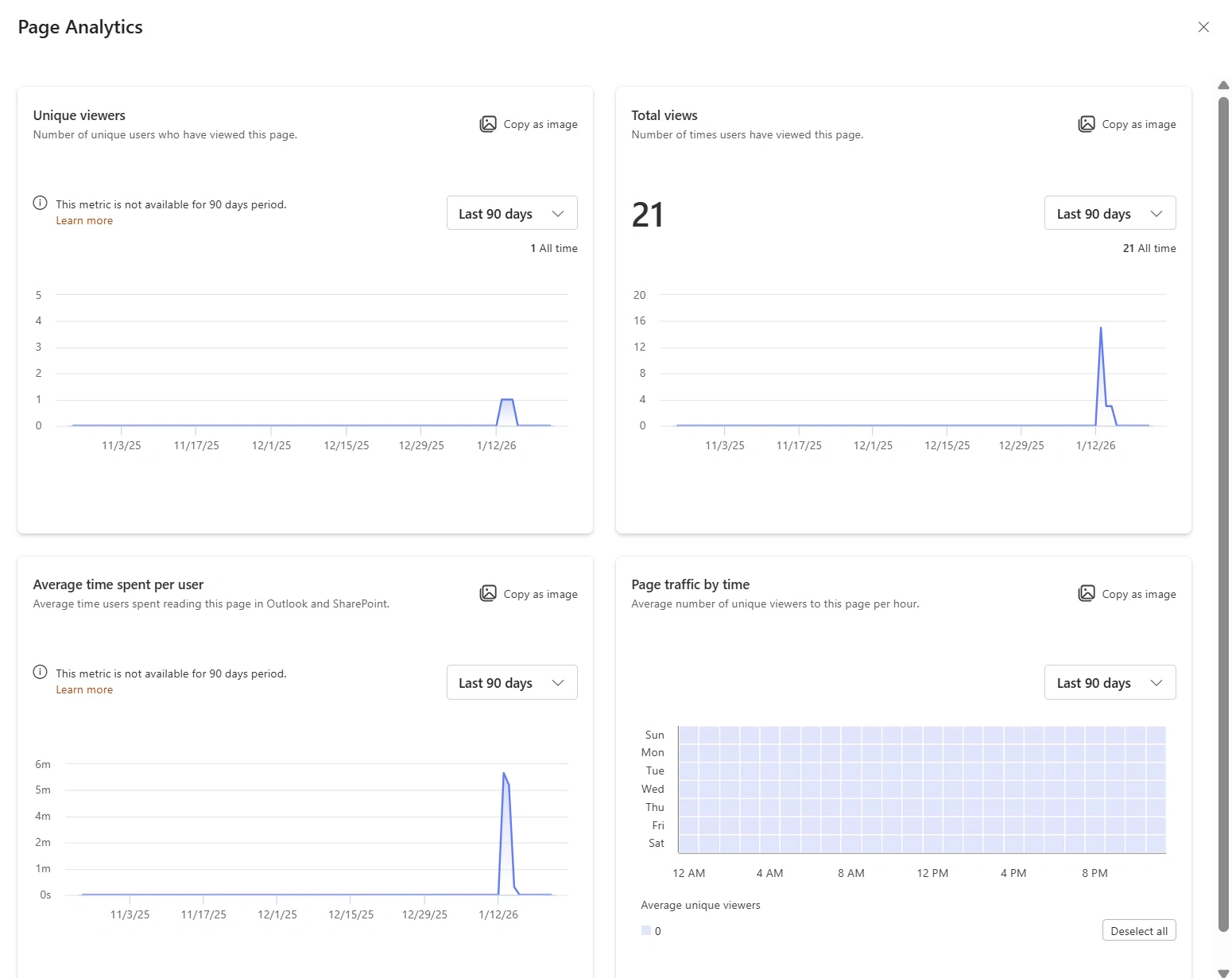Open Learn more link under Unique viewers
The width and height of the screenshot is (1232, 978).
point(84,221)
